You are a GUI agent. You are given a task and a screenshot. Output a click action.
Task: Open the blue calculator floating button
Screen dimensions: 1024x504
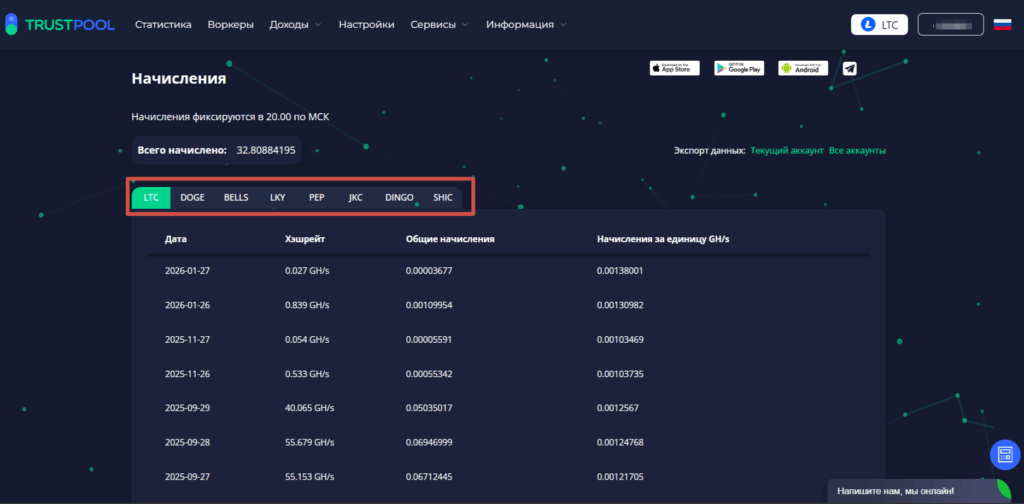(1005, 455)
